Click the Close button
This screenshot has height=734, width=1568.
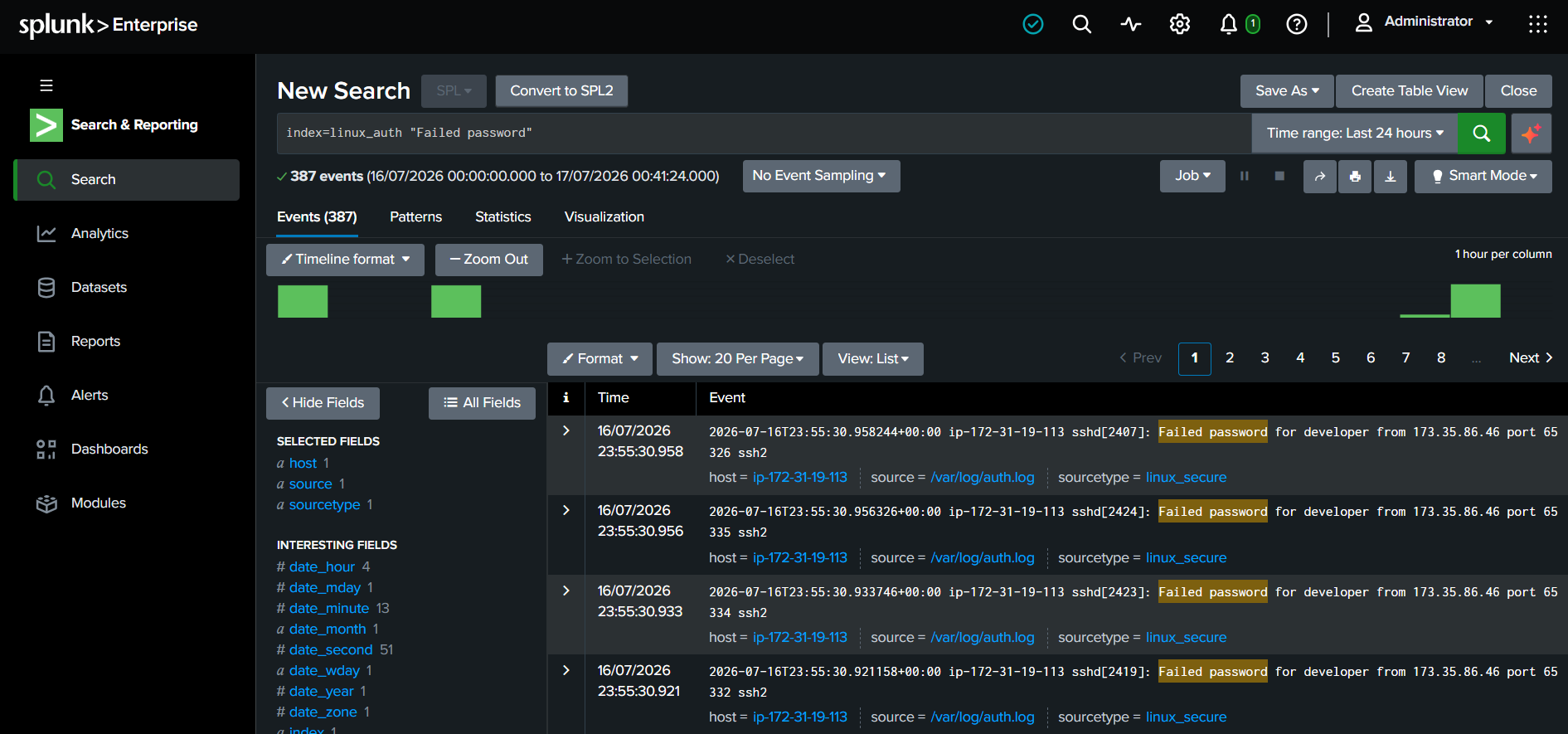pyautogui.click(x=1518, y=91)
